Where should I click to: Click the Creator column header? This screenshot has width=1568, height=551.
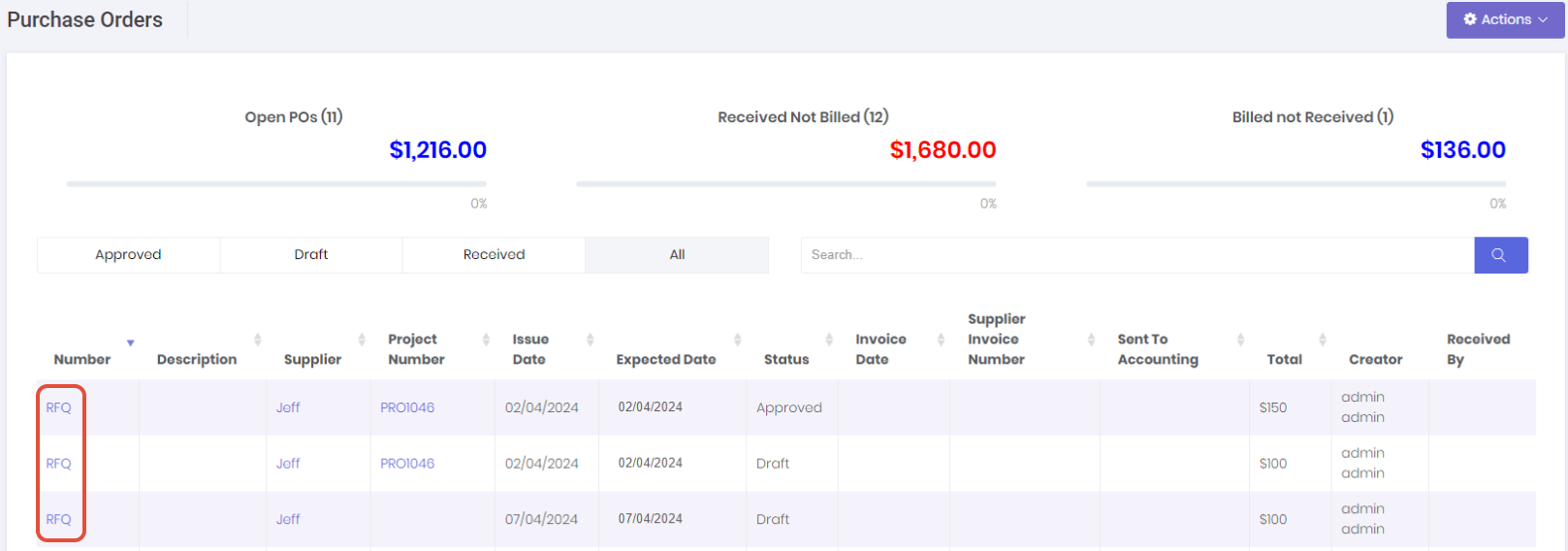(x=1375, y=359)
